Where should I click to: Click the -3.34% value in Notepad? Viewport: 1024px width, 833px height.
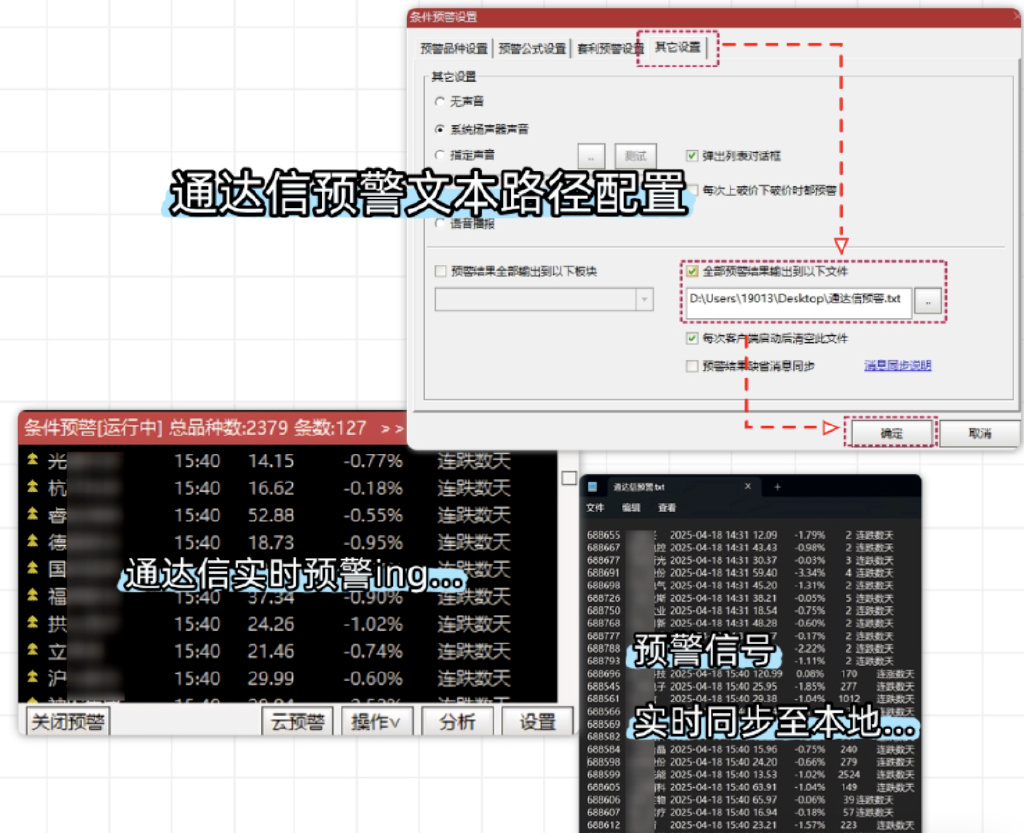click(810, 573)
